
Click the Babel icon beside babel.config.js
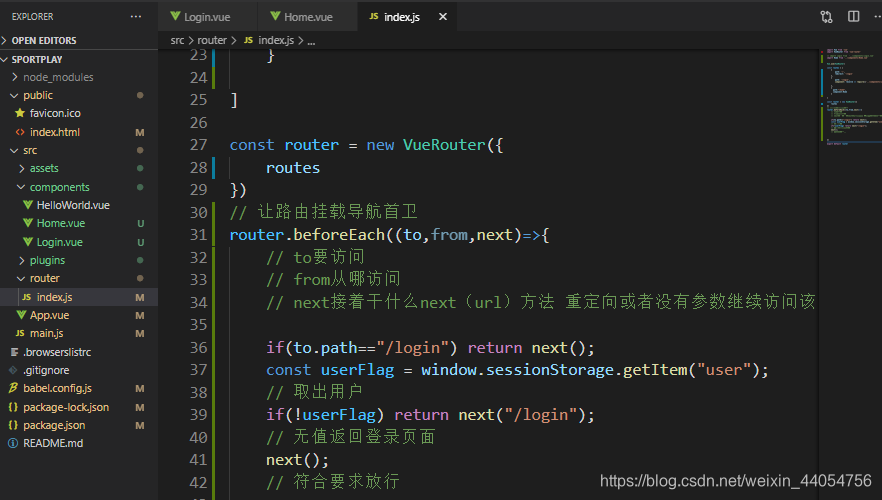pos(13,388)
